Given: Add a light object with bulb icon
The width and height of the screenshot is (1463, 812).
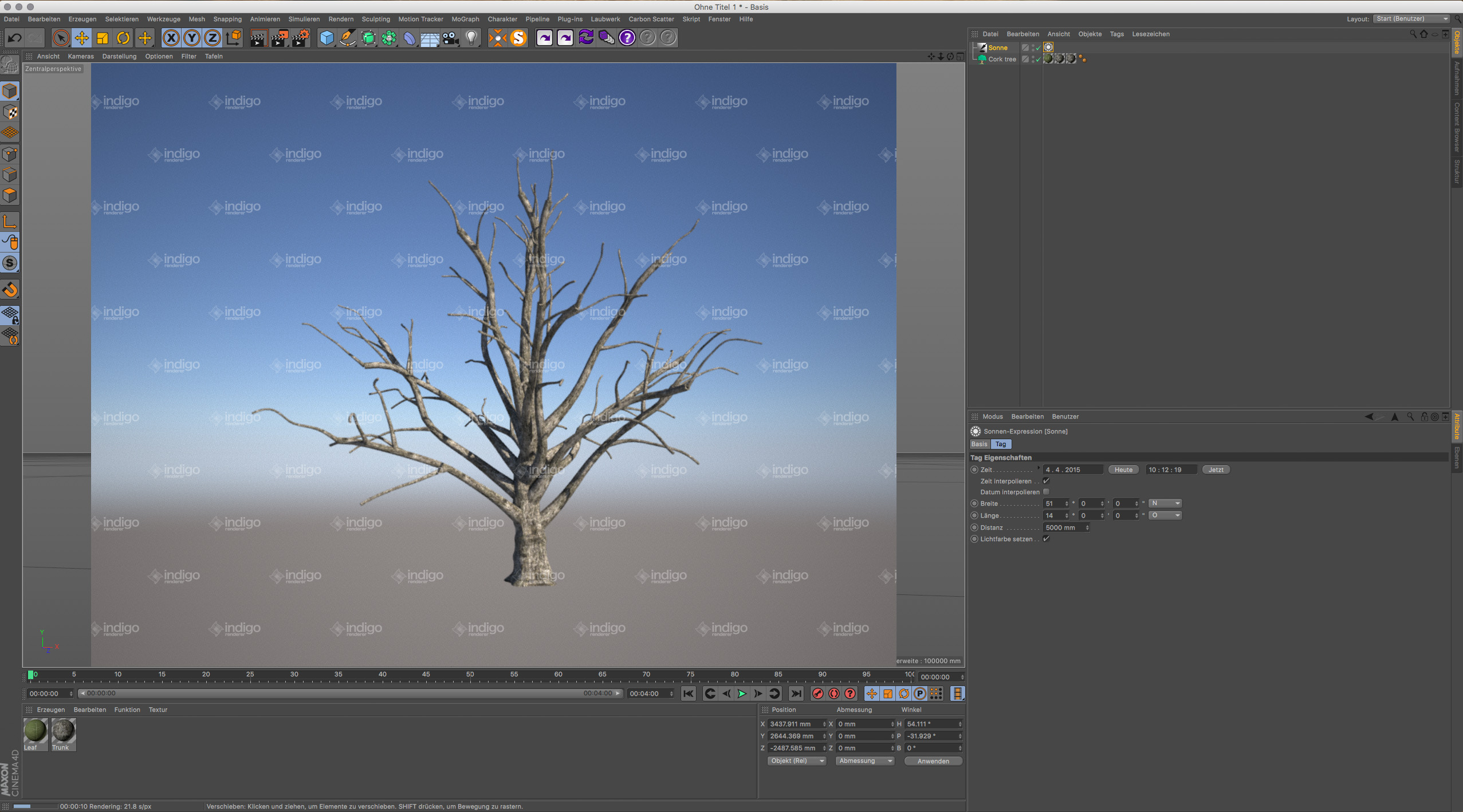Looking at the screenshot, I should (x=471, y=38).
